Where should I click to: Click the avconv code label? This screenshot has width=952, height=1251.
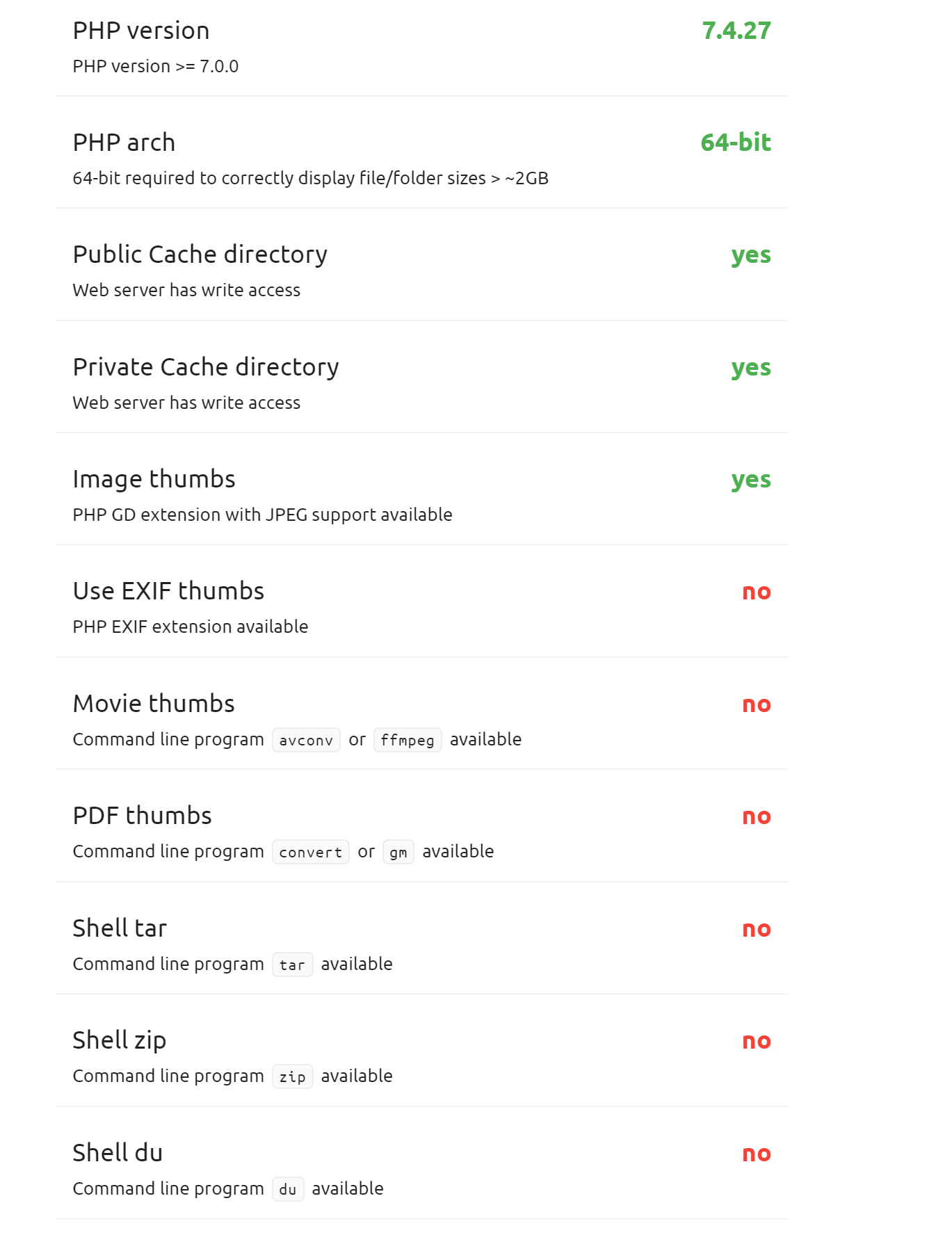306,740
